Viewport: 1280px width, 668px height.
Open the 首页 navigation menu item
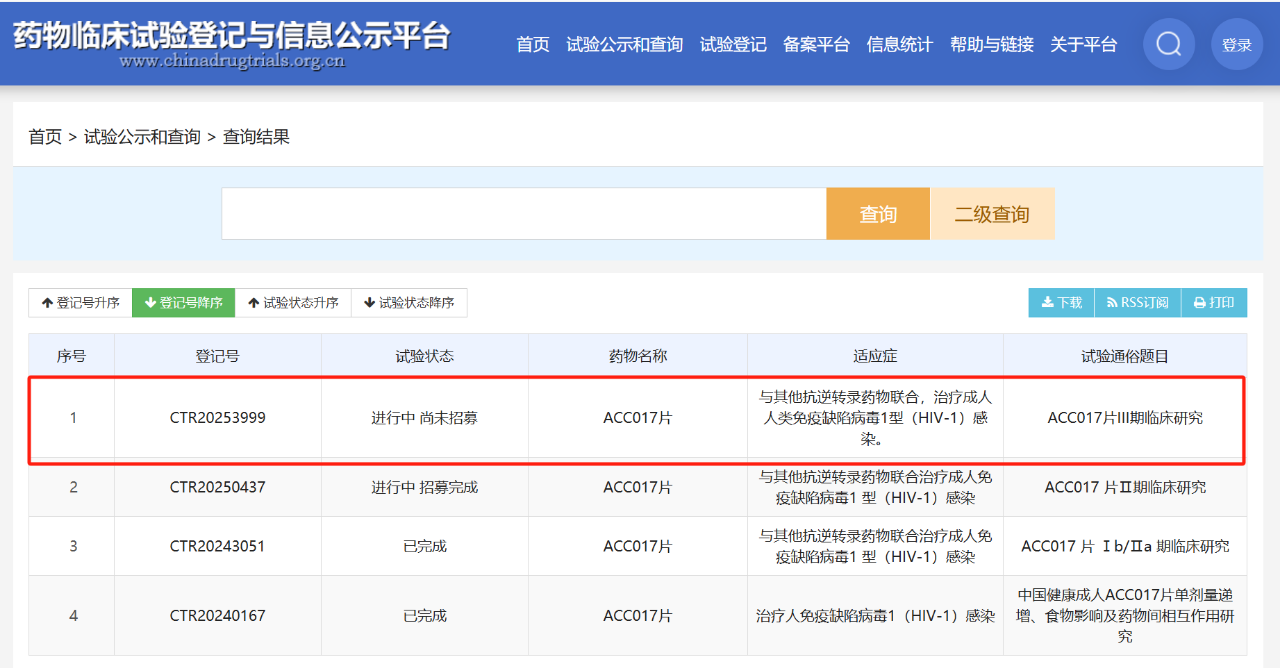tap(532, 44)
